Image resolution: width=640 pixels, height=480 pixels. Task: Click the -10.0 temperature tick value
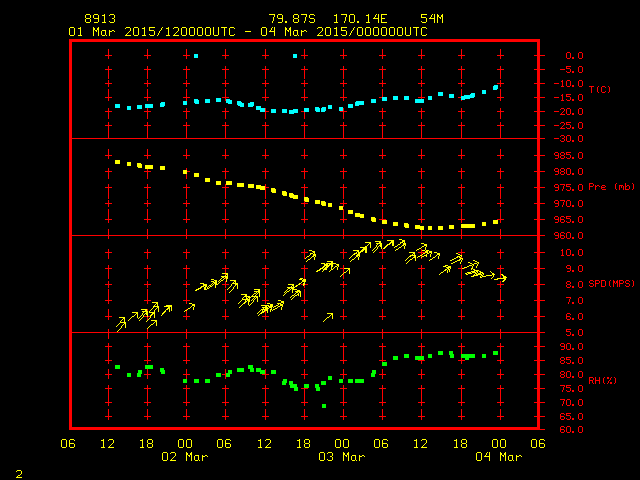coord(569,84)
